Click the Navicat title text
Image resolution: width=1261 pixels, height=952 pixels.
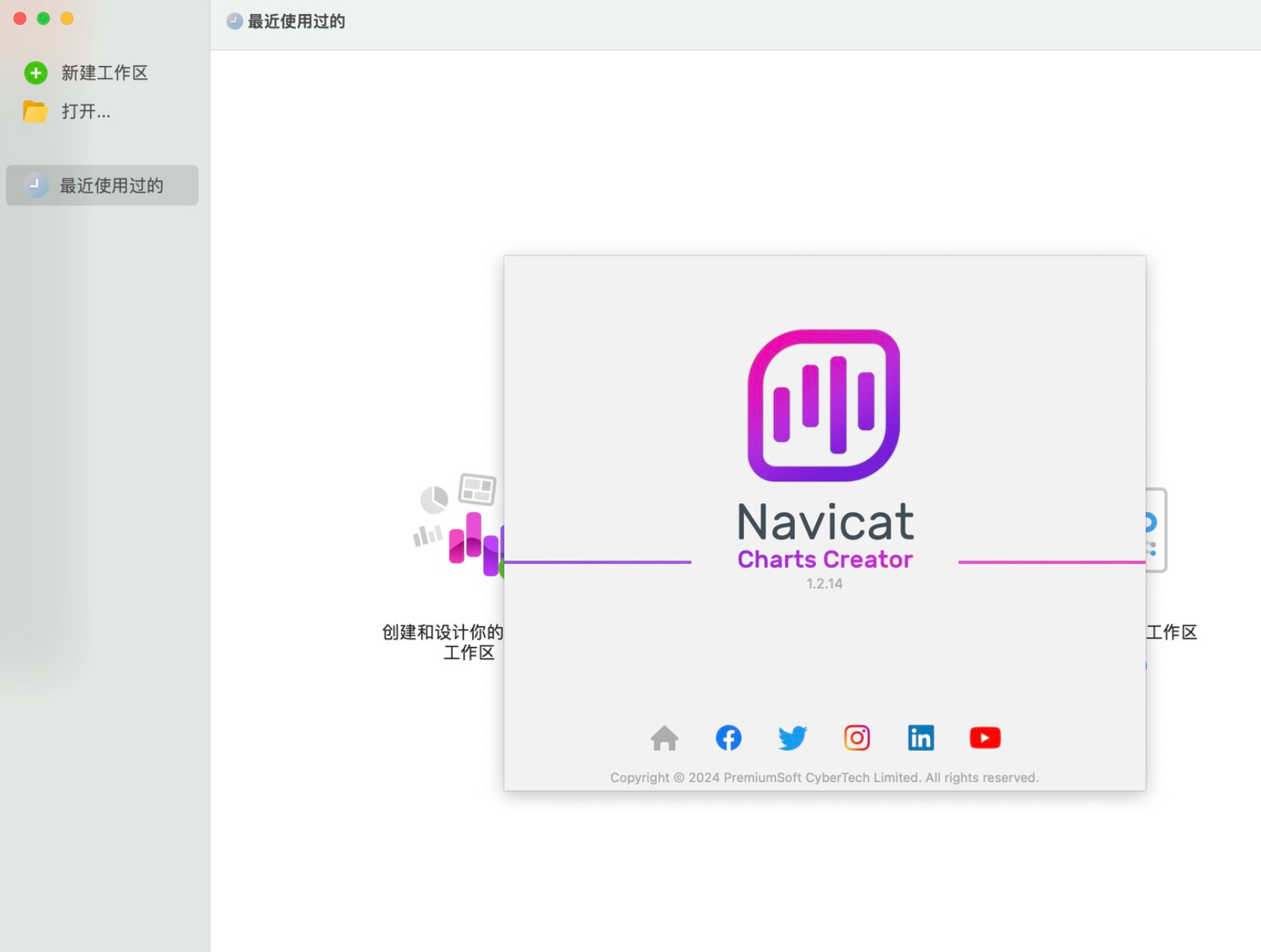pyautogui.click(x=825, y=521)
